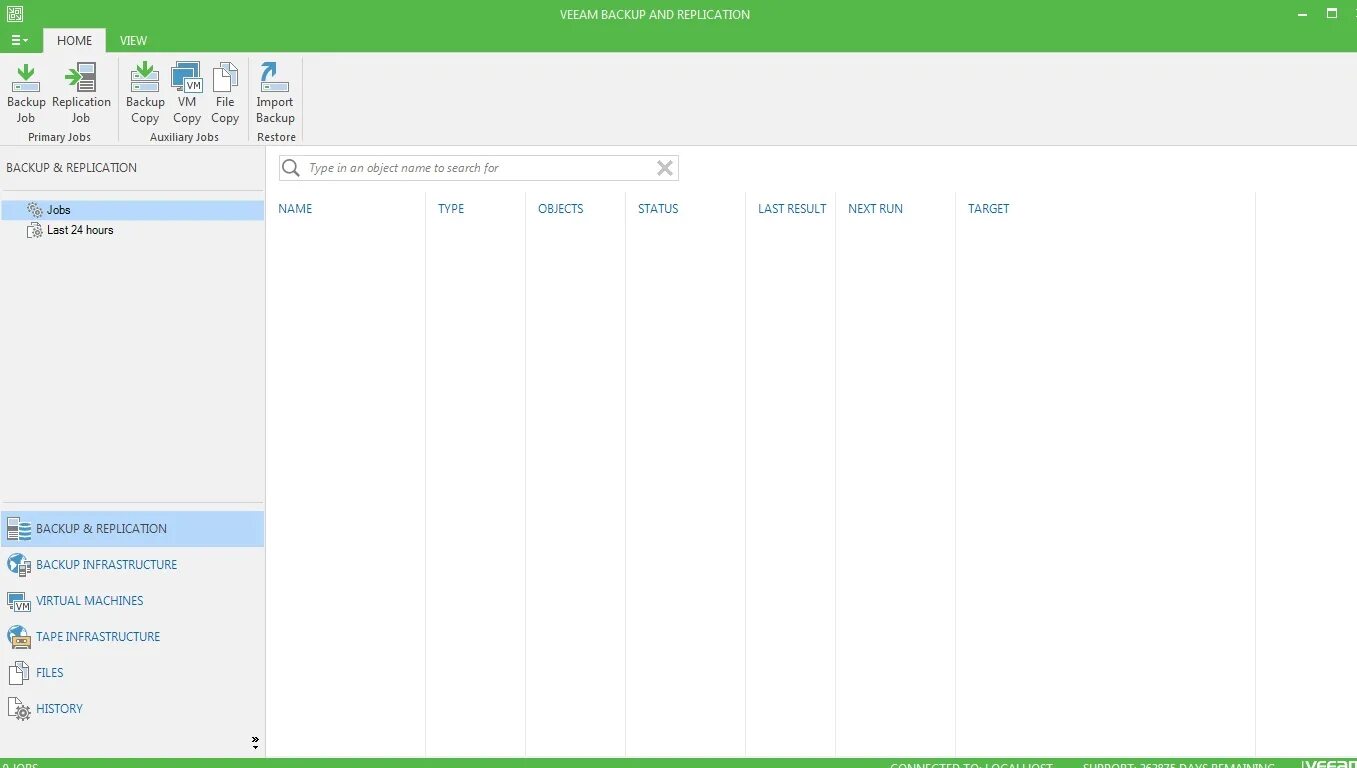Click the Last 24 hours icon

(35, 230)
